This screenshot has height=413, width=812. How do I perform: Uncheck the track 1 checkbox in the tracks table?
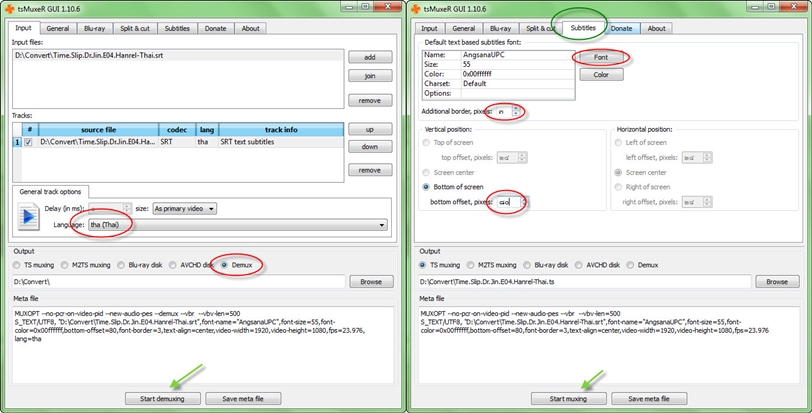pos(28,142)
